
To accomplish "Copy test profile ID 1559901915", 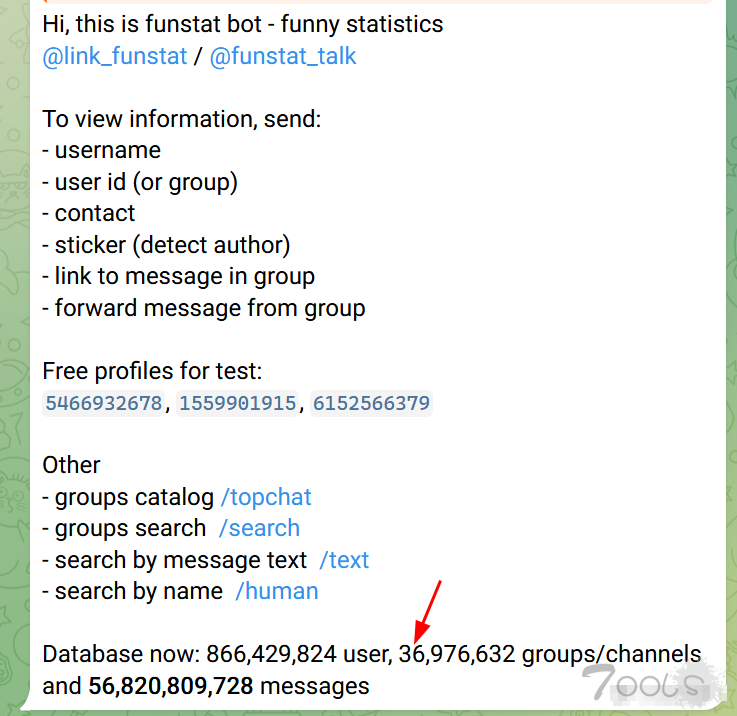I will tap(237, 403).
